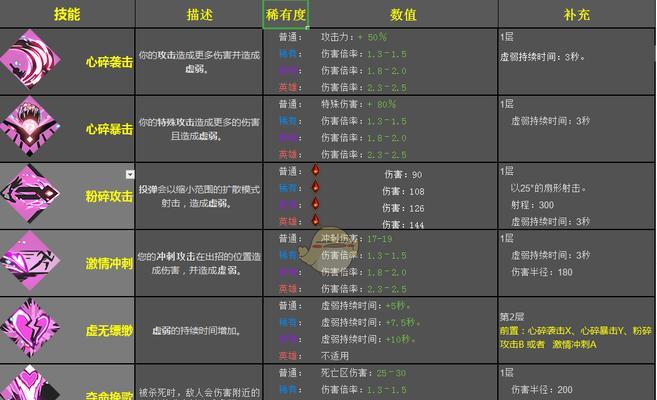
Task: Click 1层 label in 心碎暴击 row
Action: click(507, 104)
